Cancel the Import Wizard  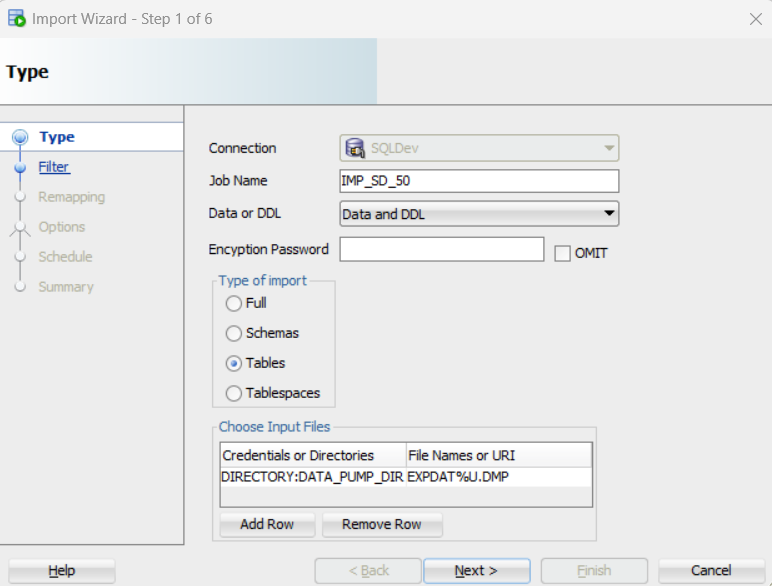pos(711,571)
